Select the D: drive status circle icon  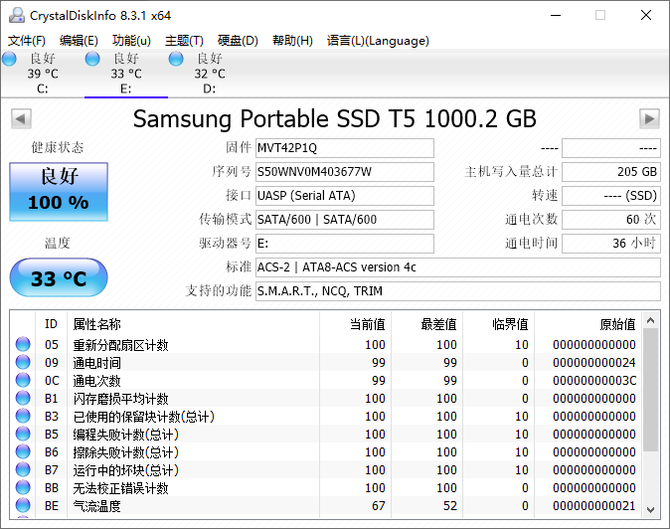[176, 59]
